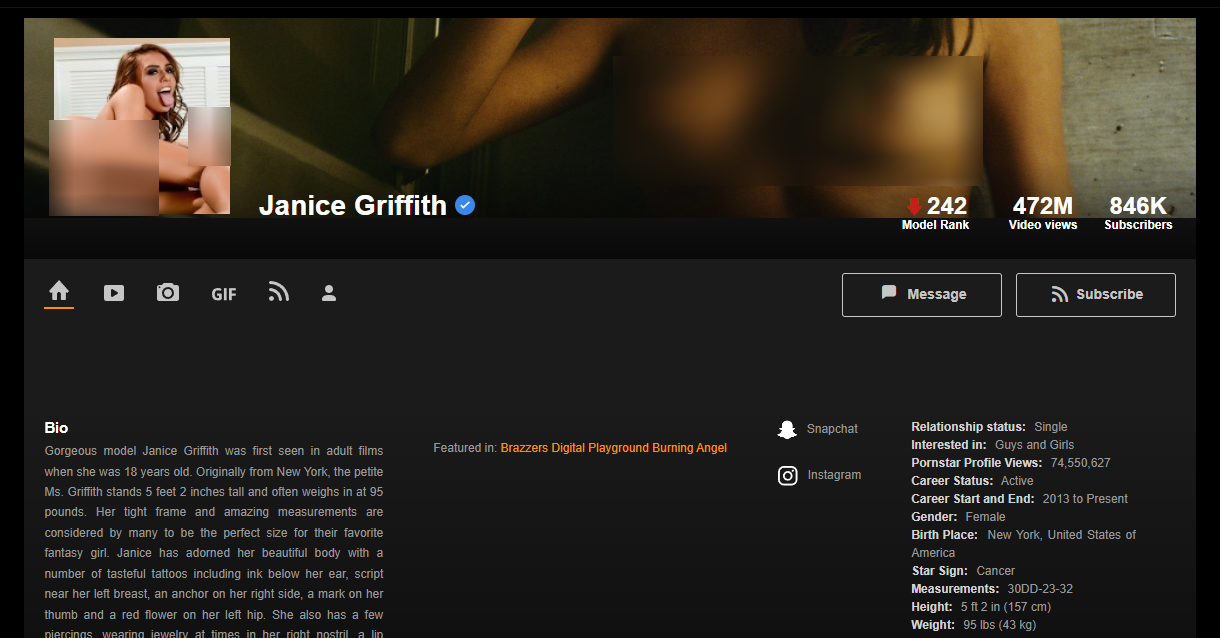Switch to the GIF tab

coord(224,294)
